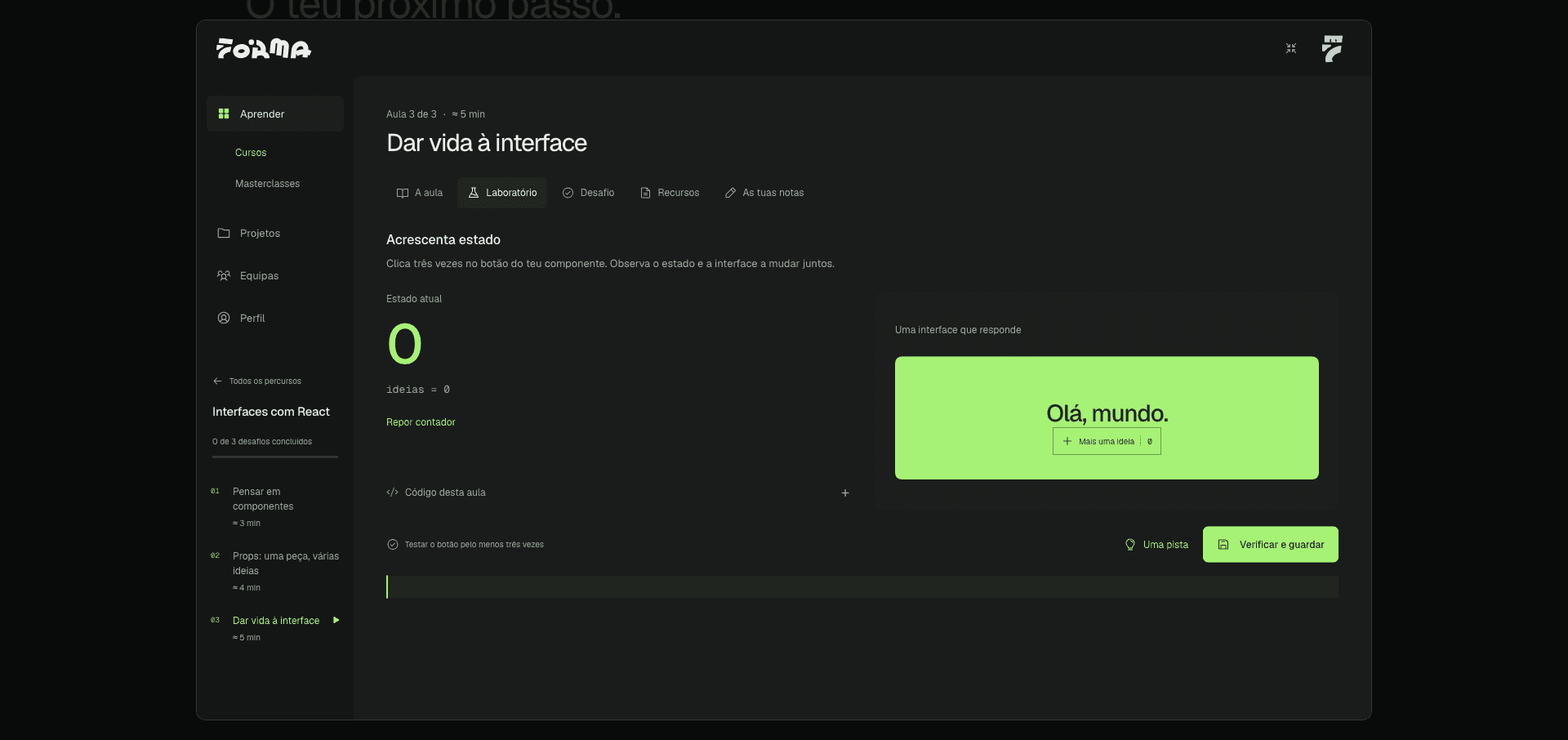Click the collapse fullscreen icon
The width and height of the screenshot is (1568, 740).
[x=1291, y=49]
